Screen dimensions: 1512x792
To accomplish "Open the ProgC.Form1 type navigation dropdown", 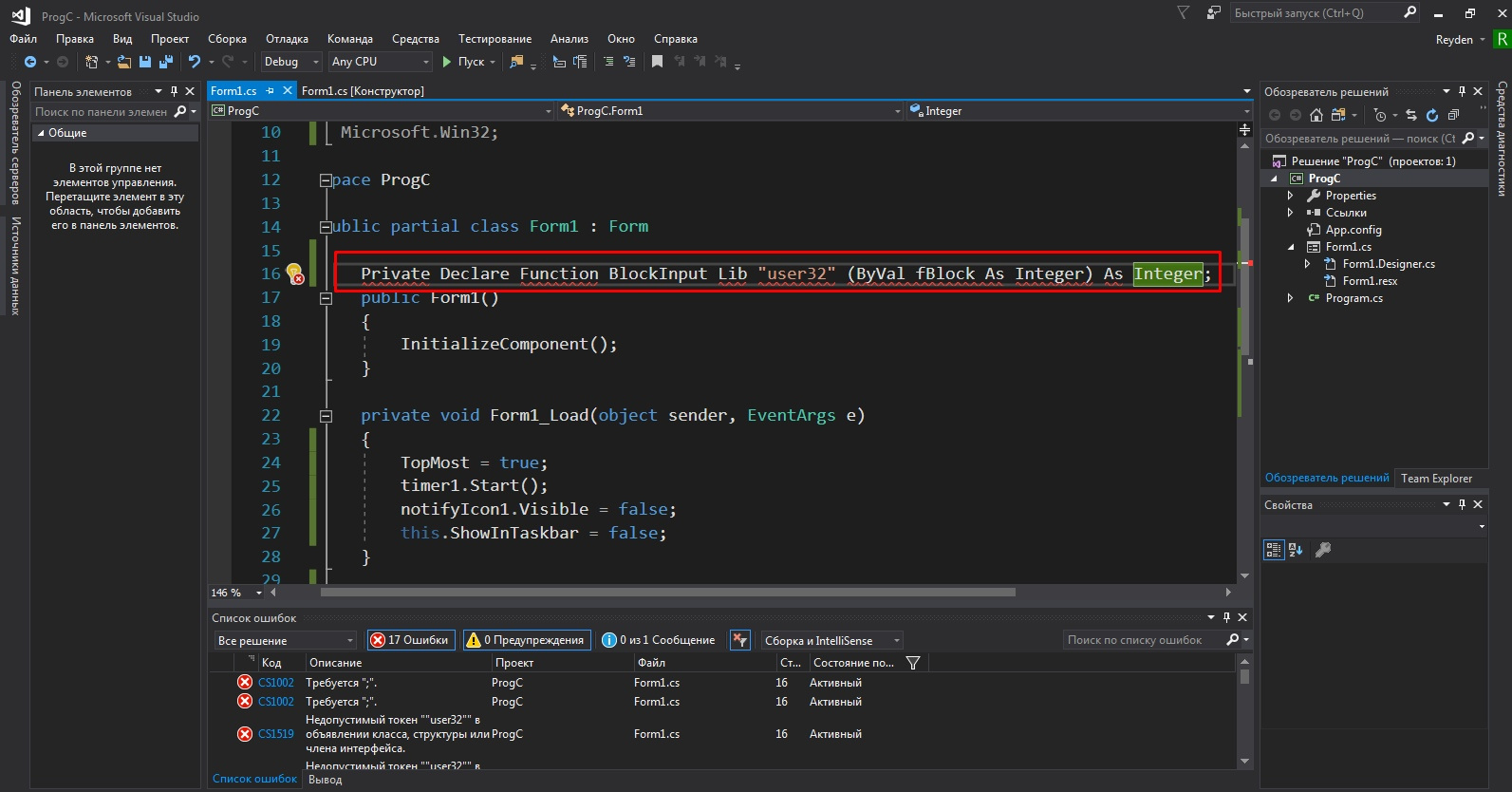I will click(x=731, y=111).
